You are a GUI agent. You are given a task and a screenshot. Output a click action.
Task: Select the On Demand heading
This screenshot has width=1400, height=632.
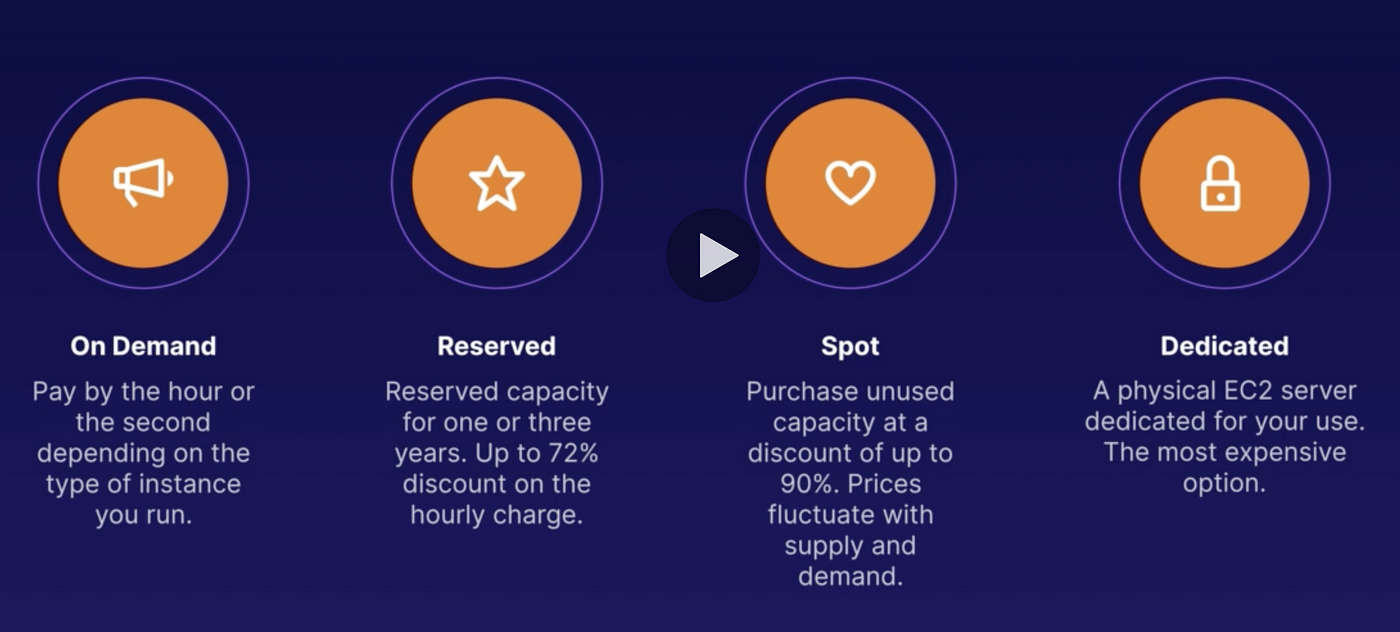tap(143, 346)
